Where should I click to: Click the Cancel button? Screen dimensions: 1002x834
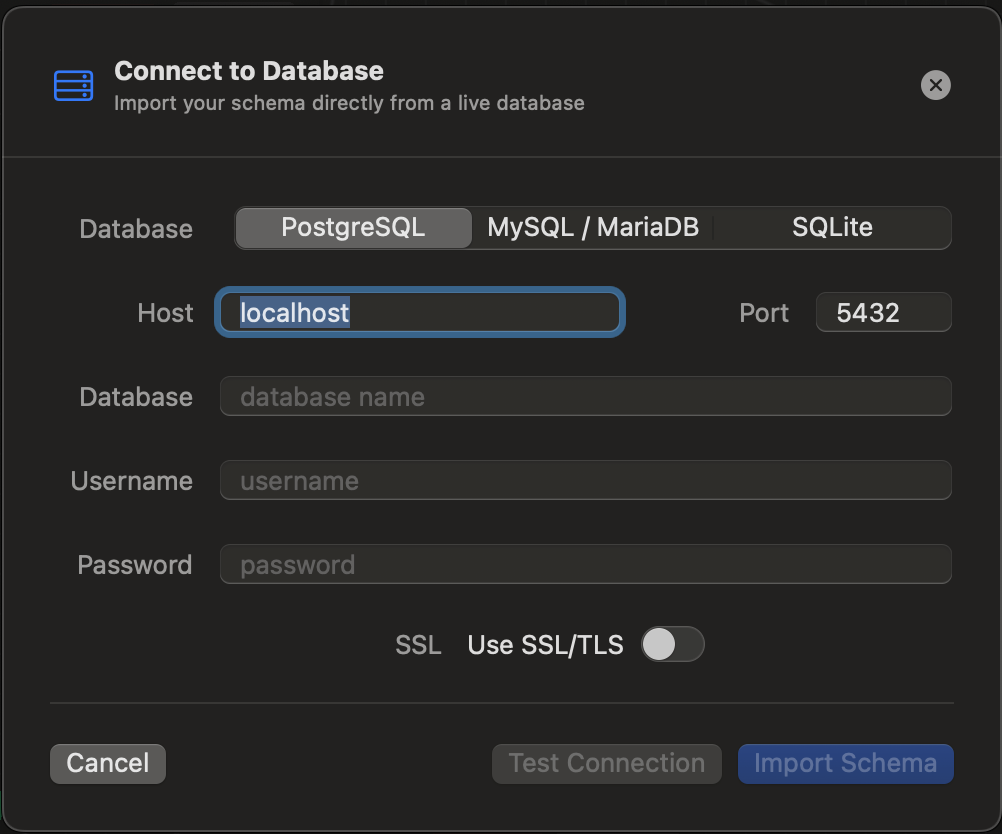pos(107,763)
